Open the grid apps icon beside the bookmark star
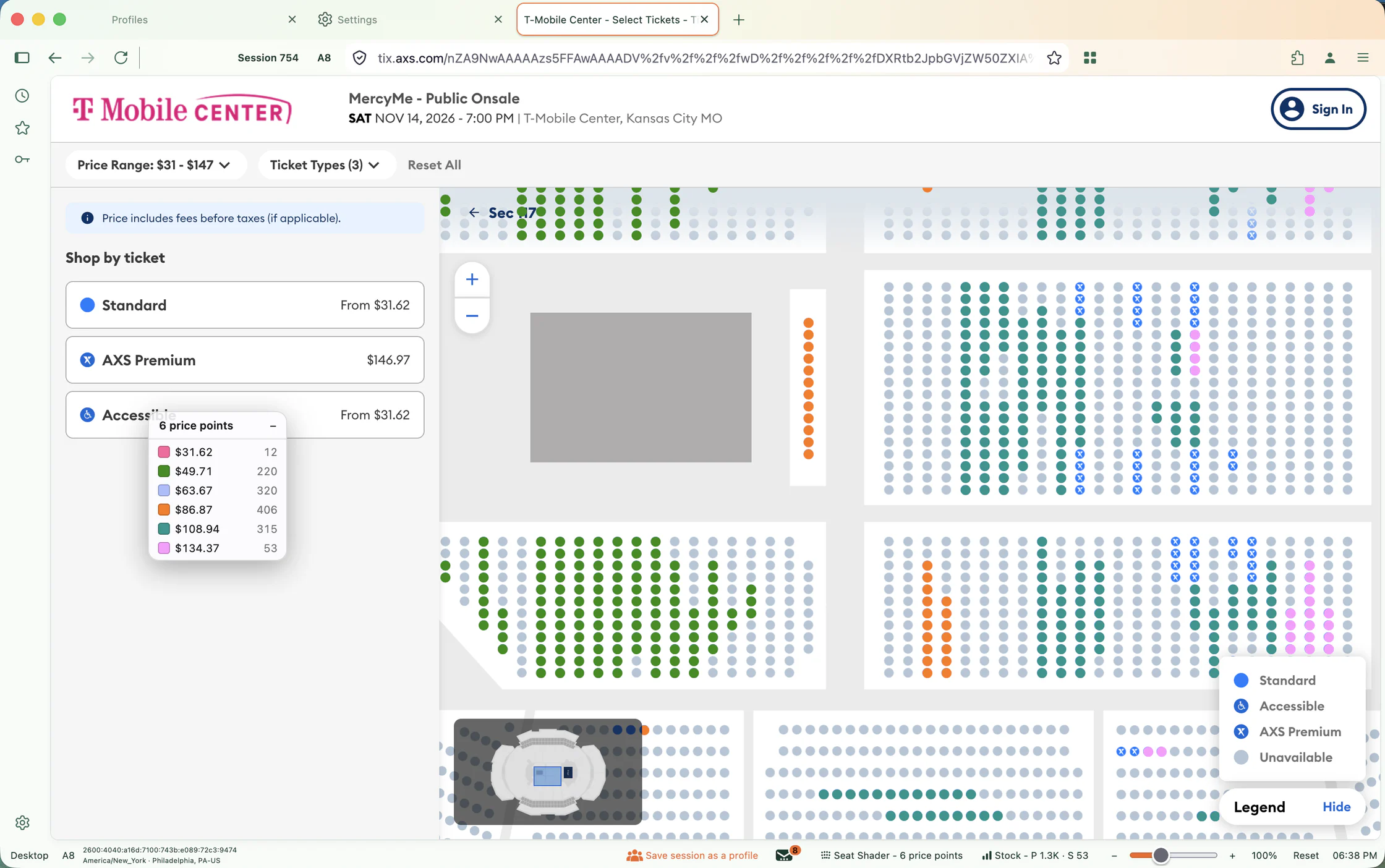The image size is (1385, 868). (1090, 57)
